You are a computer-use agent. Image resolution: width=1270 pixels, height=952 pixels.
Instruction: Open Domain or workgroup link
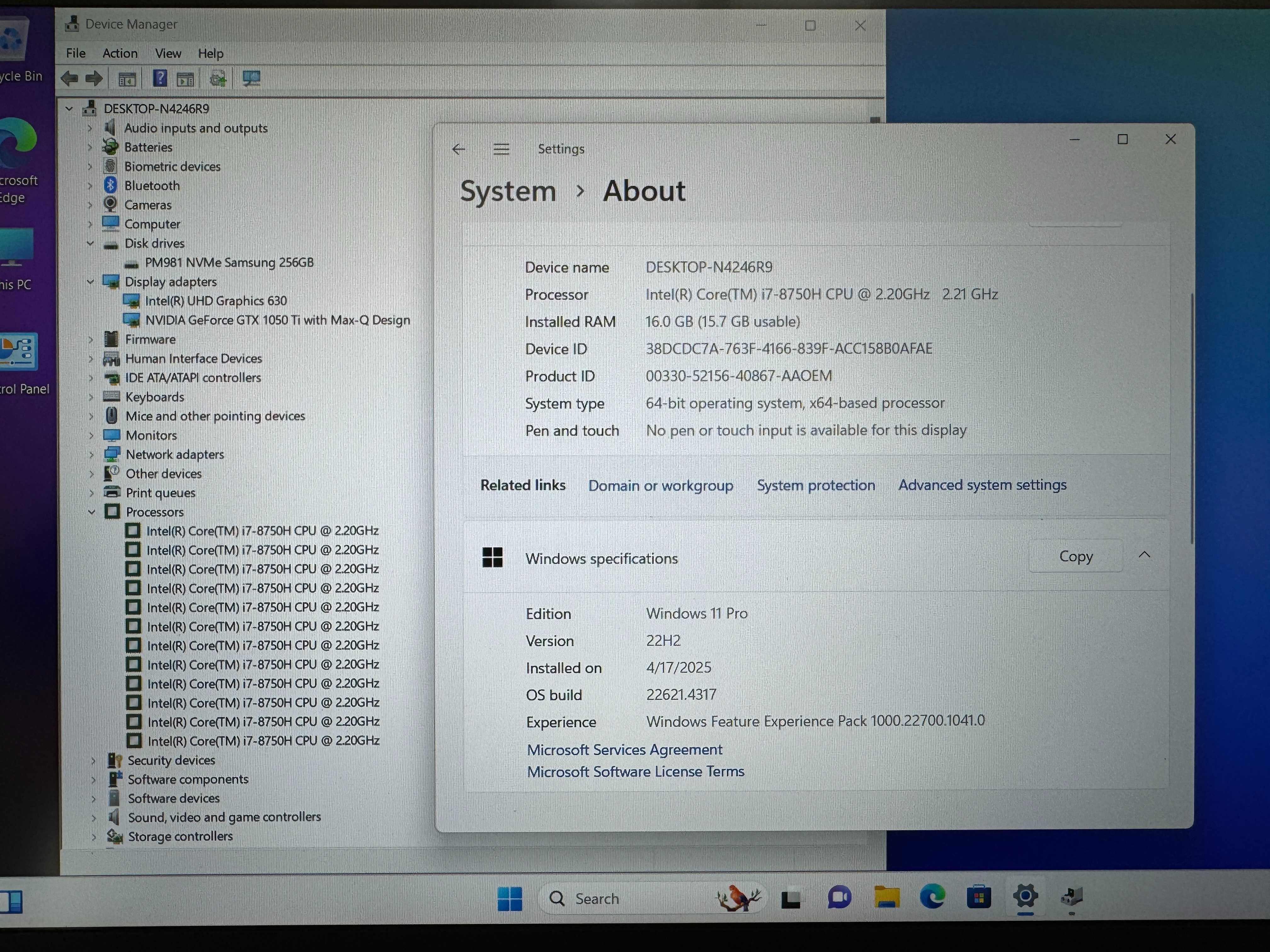tap(661, 485)
